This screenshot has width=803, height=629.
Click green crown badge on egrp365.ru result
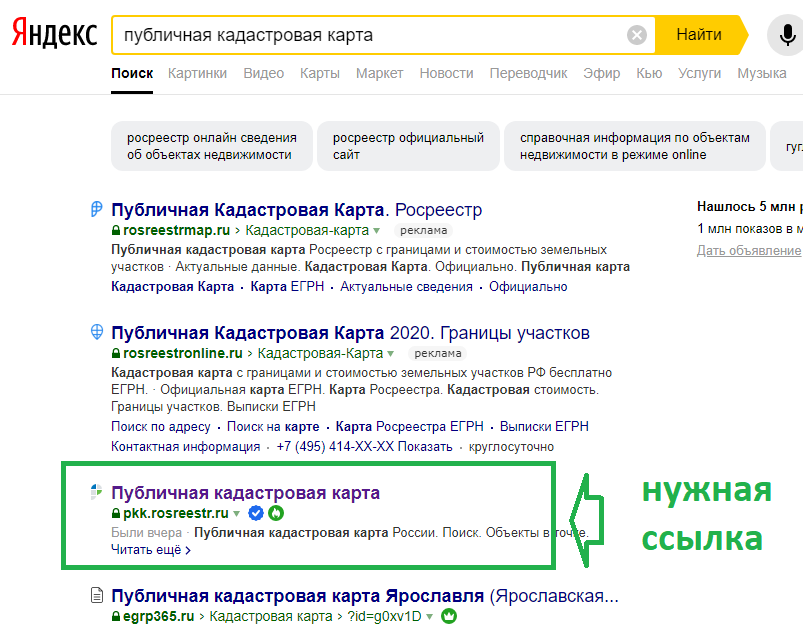pyautogui.click(x=449, y=616)
